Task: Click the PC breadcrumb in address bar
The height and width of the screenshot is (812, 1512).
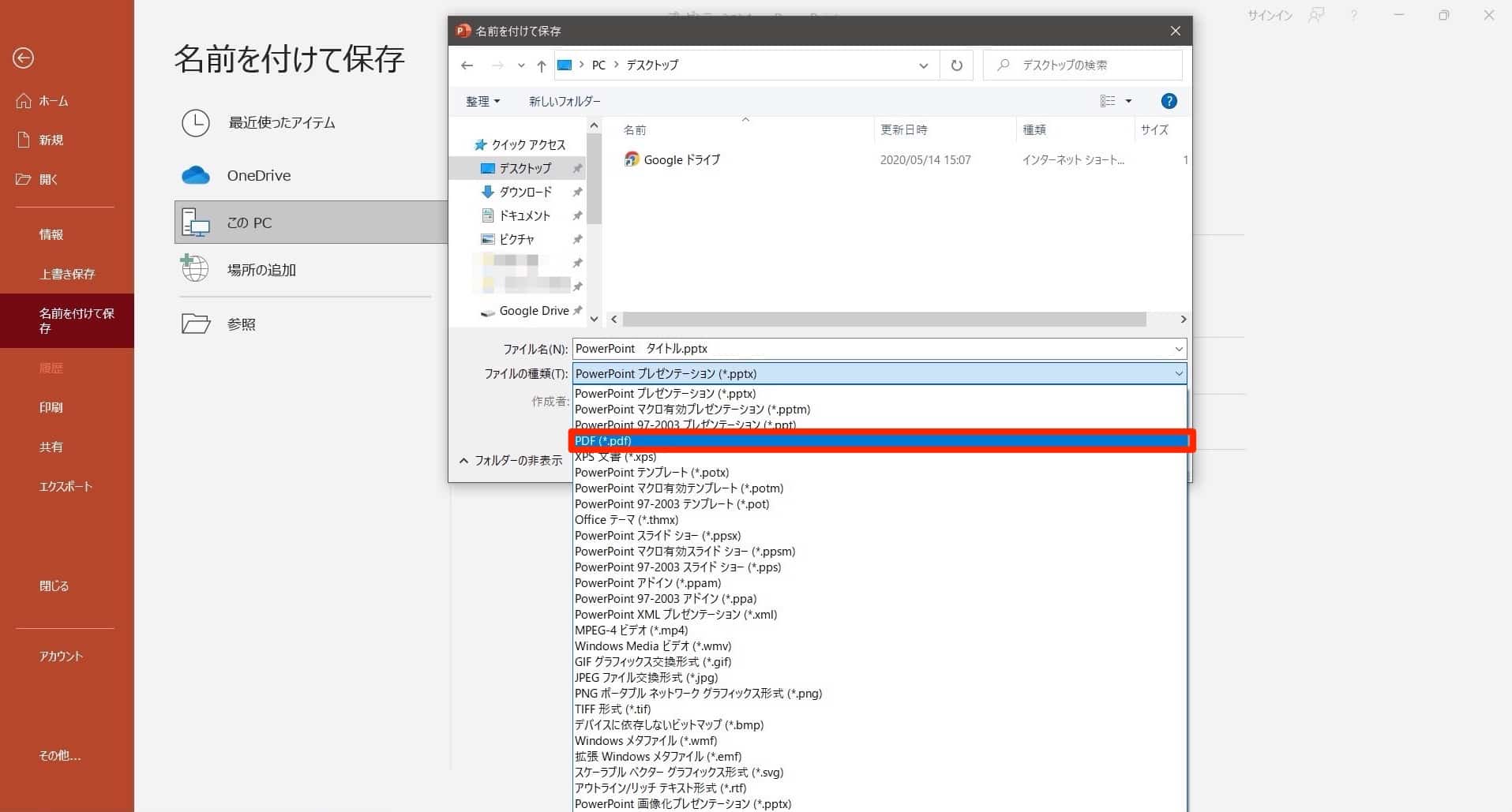Action: [598, 65]
